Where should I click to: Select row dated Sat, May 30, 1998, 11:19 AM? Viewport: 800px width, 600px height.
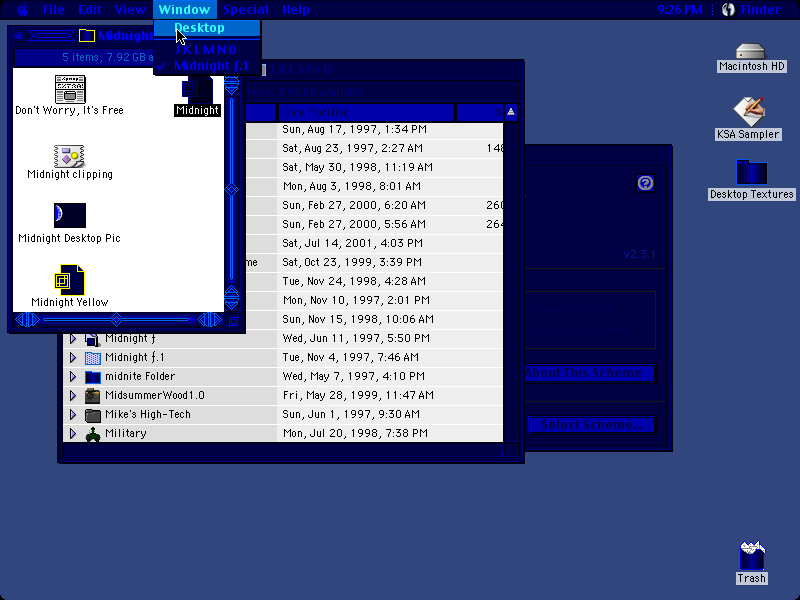[376, 167]
